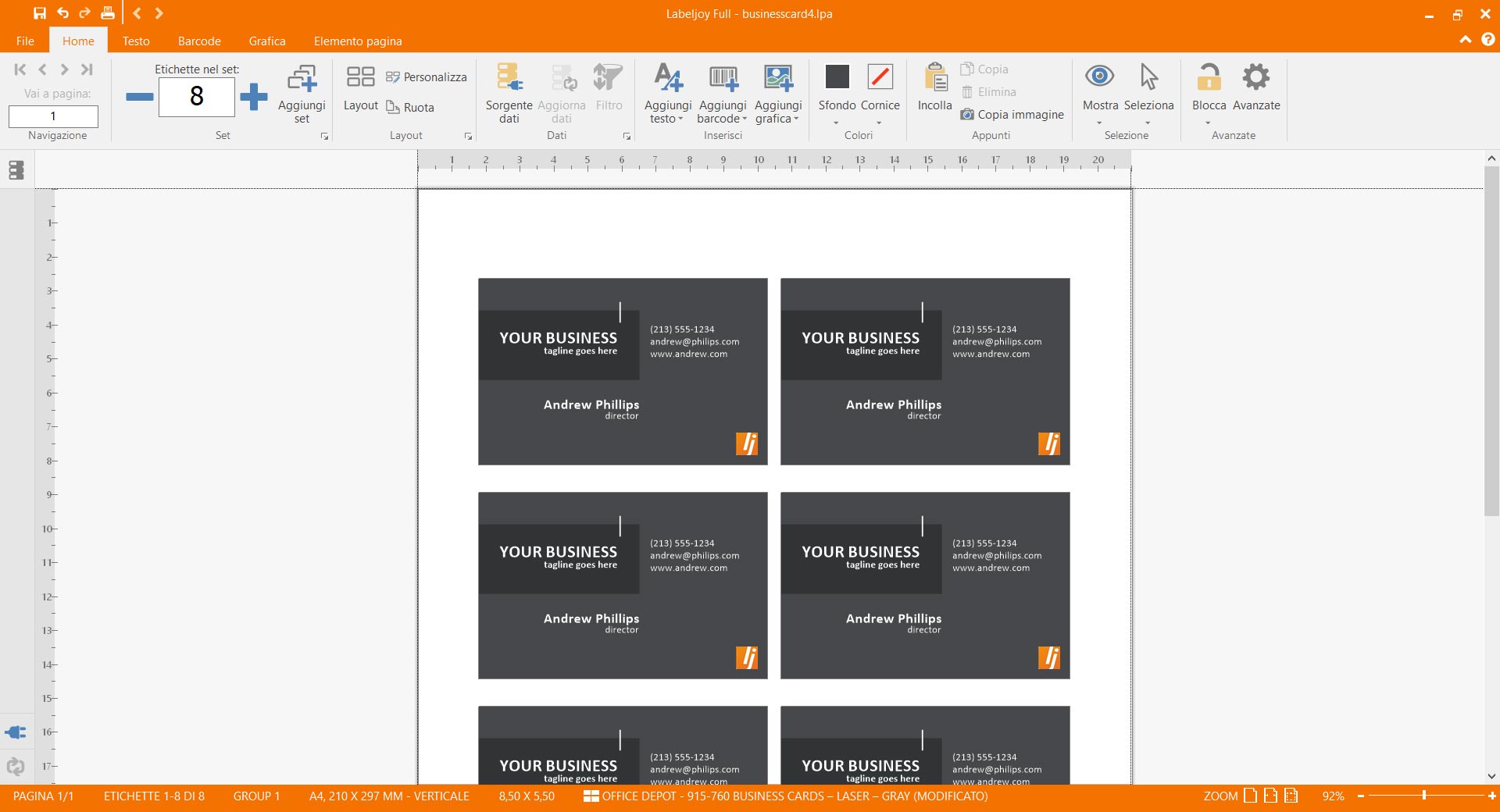This screenshot has height=812, width=1500.
Task: Click the Vai a pagina input field
Action: (53, 116)
